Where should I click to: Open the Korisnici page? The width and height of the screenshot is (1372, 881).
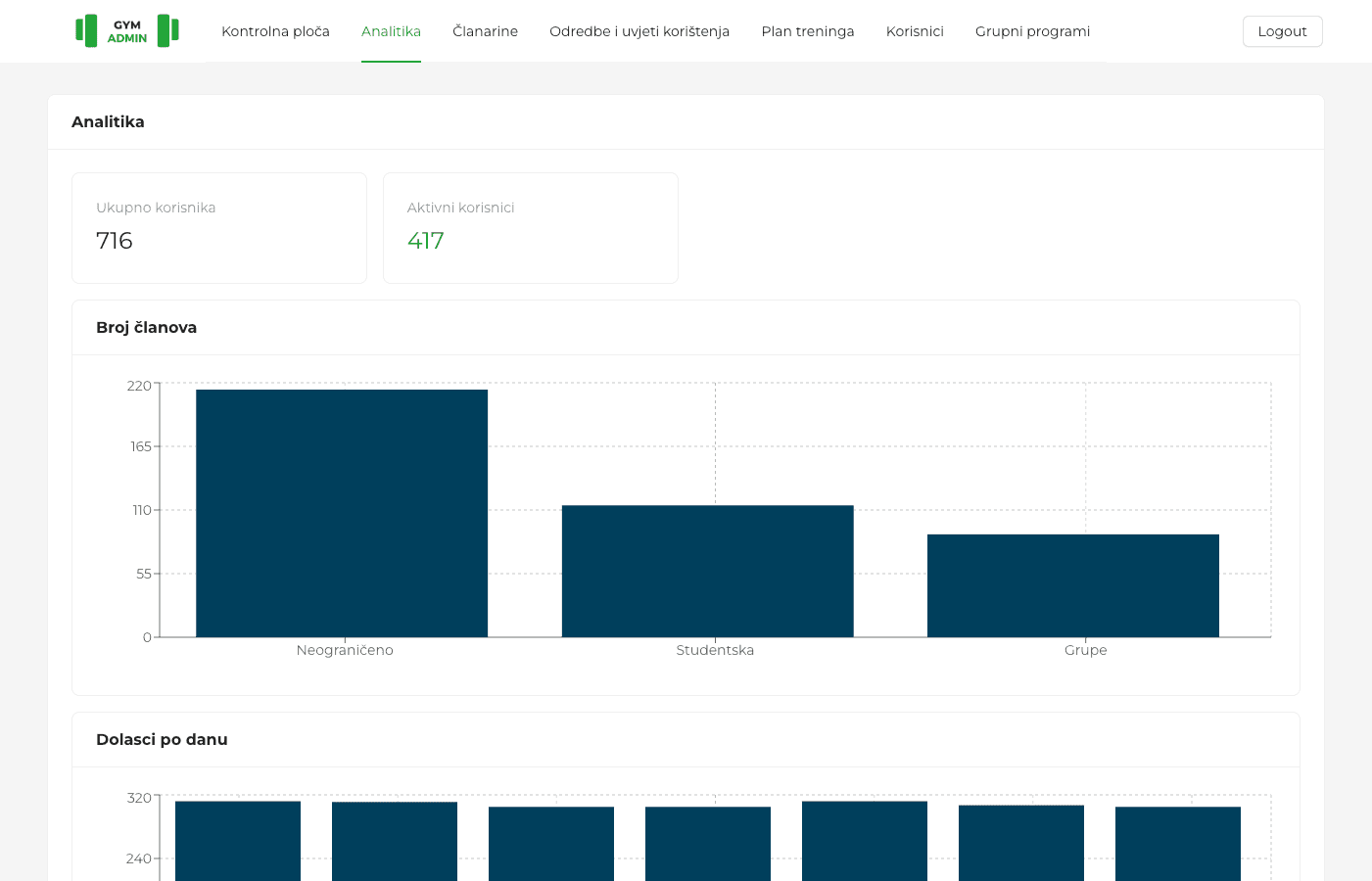[x=915, y=31]
